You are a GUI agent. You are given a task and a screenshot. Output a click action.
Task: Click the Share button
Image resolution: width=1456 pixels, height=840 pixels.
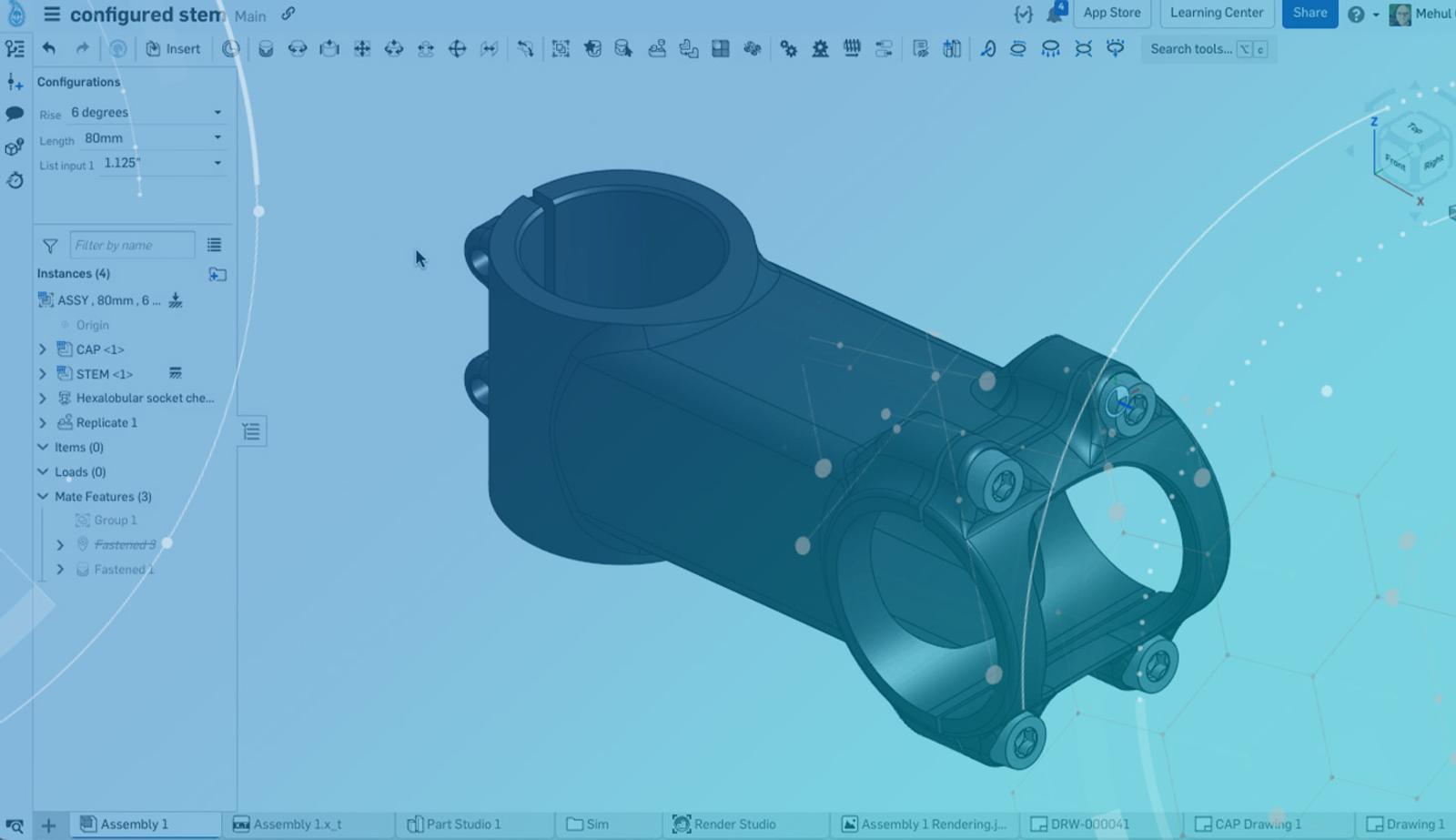tap(1309, 14)
